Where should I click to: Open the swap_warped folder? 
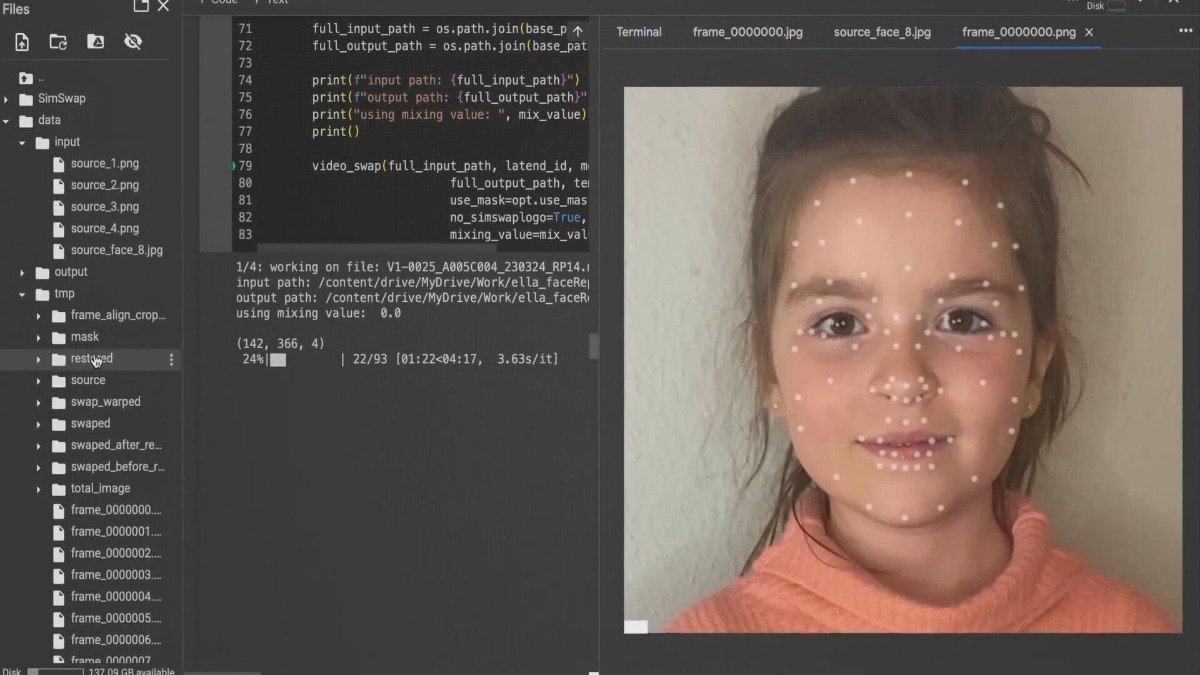[x=105, y=402]
